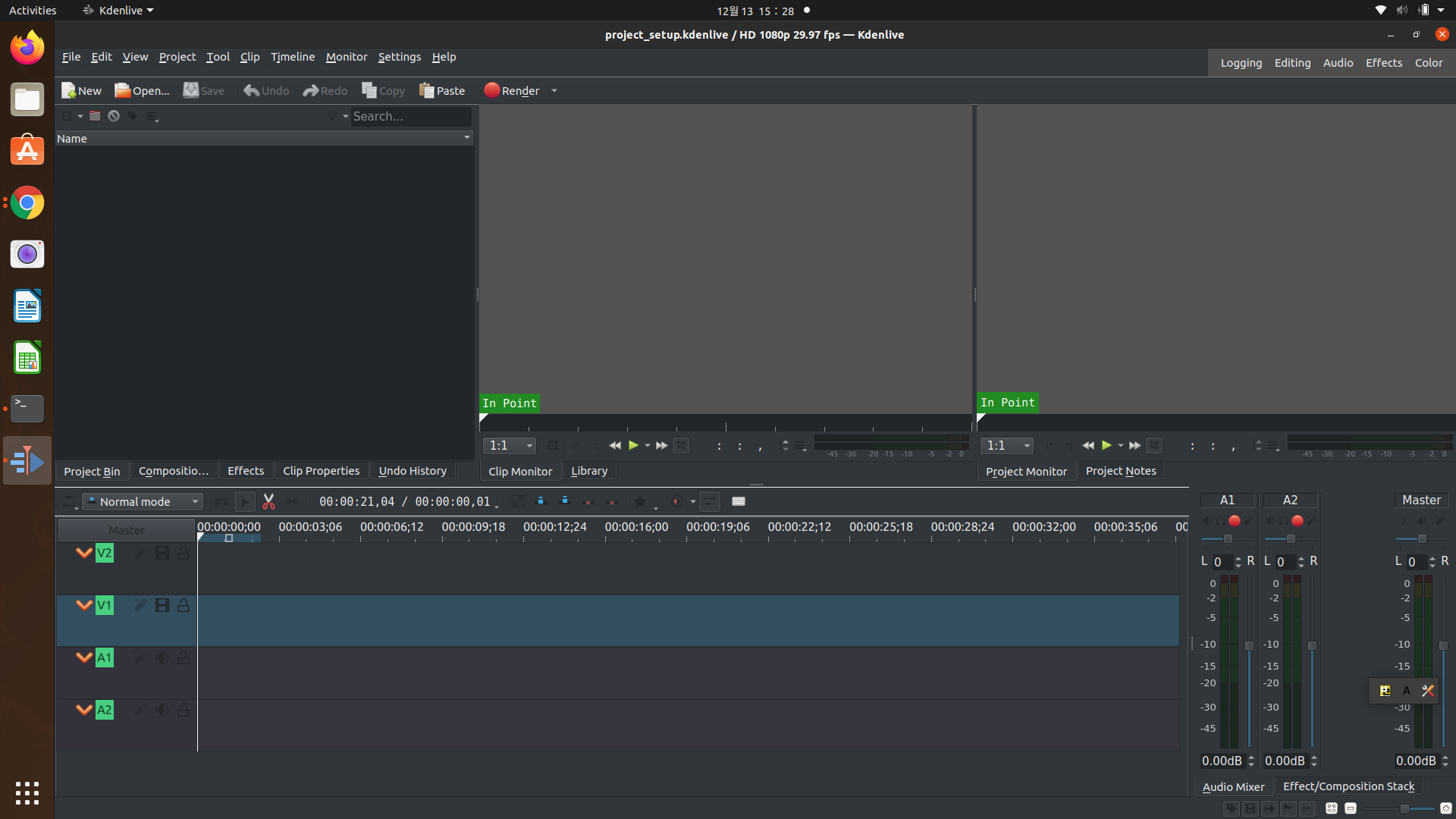This screenshot has height=819, width=1456.
Task: Select the Razor scissors tool
Action: click(268, 501)
